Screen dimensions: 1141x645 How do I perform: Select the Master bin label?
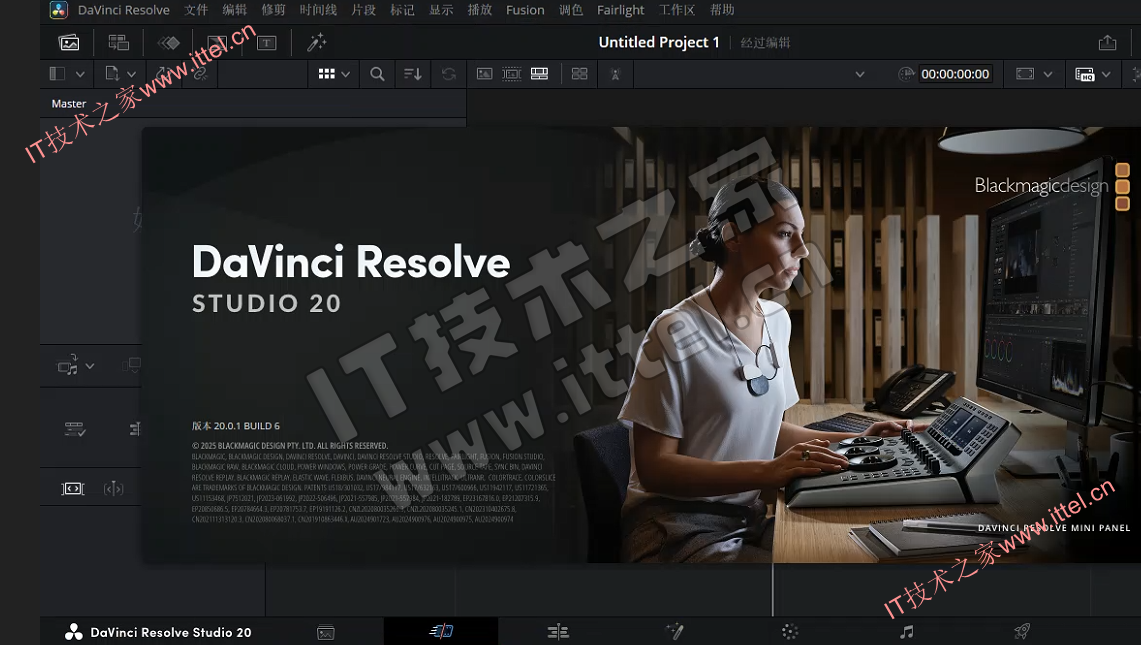68,103
